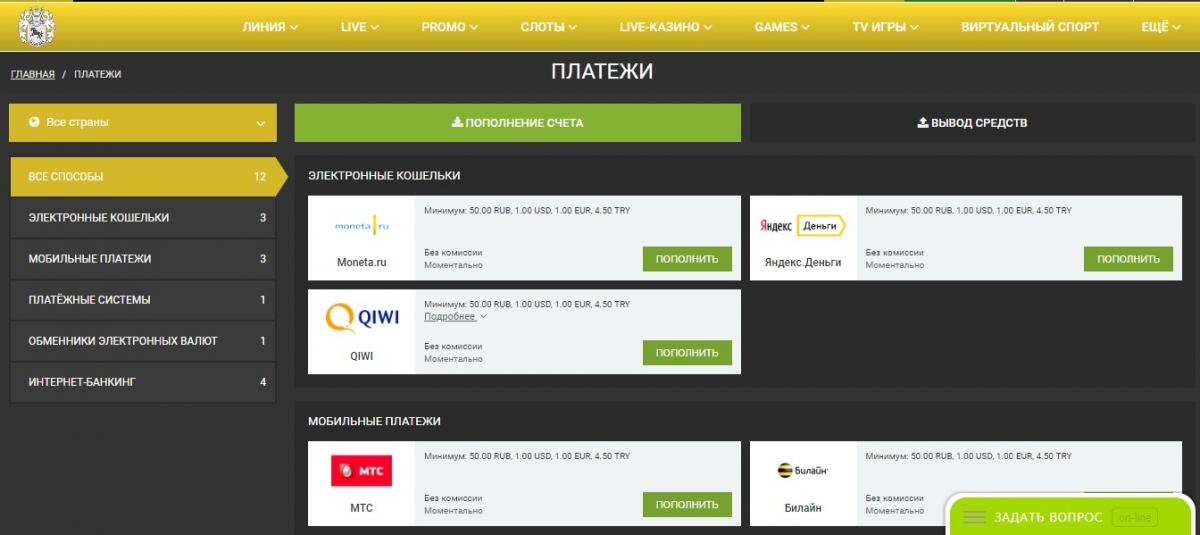Screen dimensions: 1200x535
Task: Open the TV ИГРЫ dropdown menu
Action: coord(886,27)
